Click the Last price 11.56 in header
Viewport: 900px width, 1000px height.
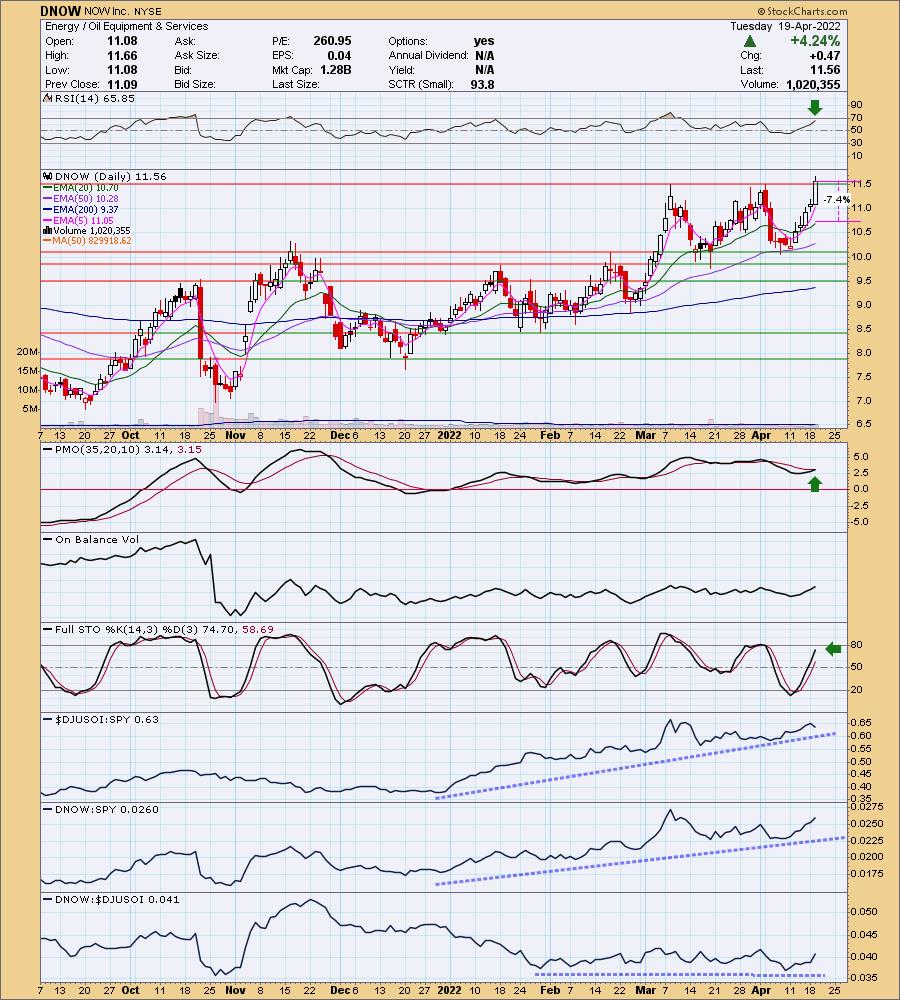click(x=825, y=70)
